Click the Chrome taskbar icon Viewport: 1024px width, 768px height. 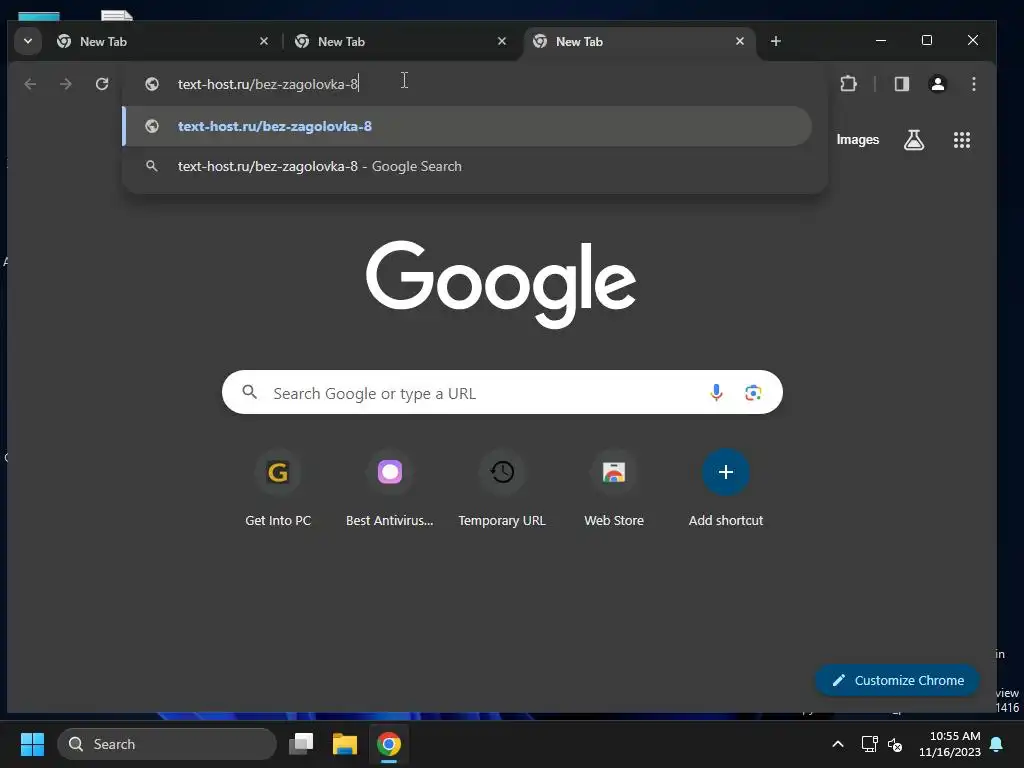point(389,744)
